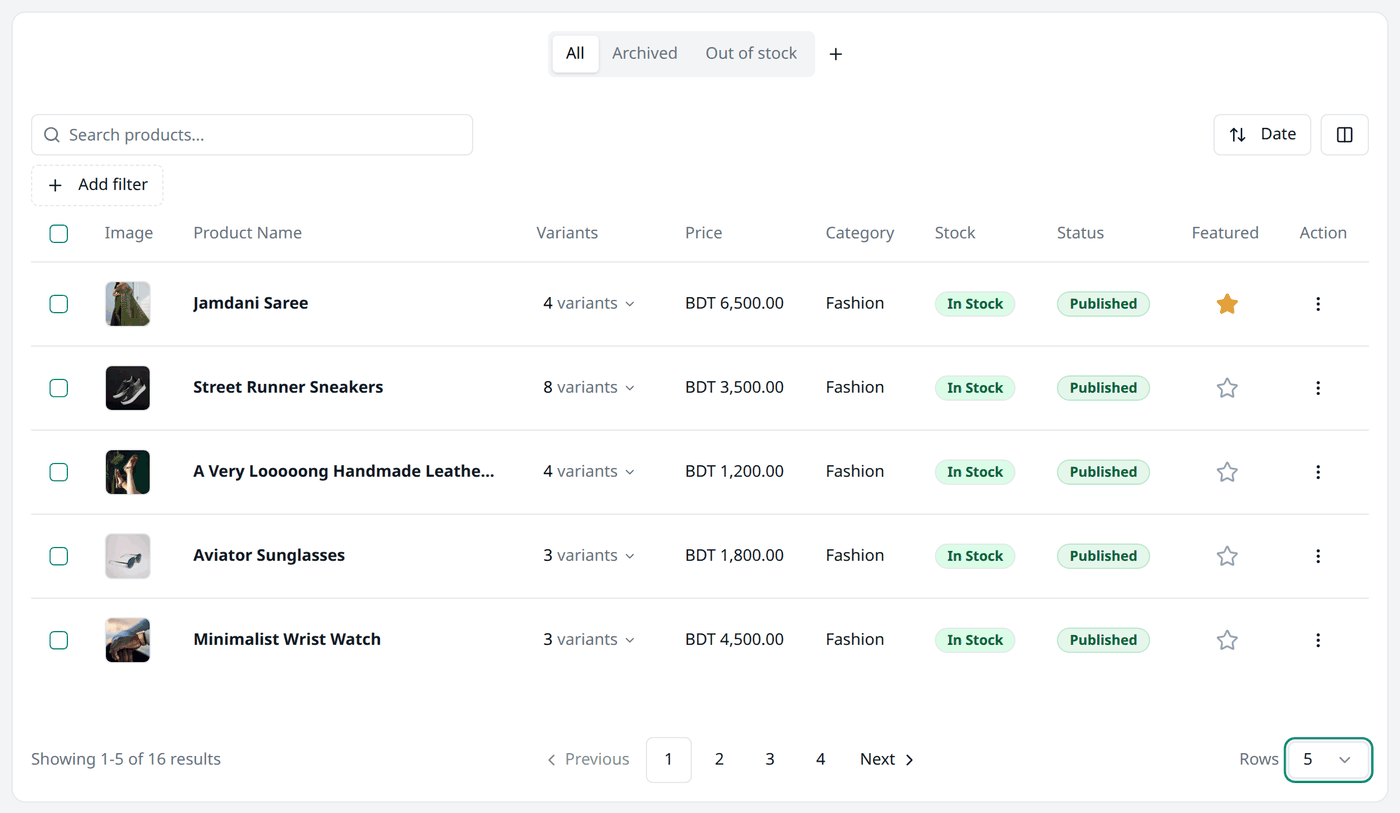Expand the 3 variants of Aviator Sunglasses
Viewport: 1400px width, 813px height.
click(589, 556)
